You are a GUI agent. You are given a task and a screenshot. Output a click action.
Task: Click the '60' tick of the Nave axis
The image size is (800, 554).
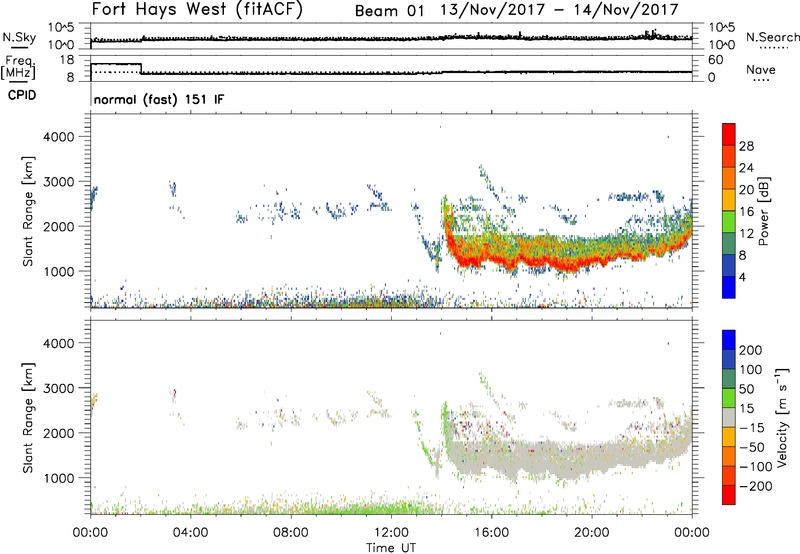pos(716,60)
